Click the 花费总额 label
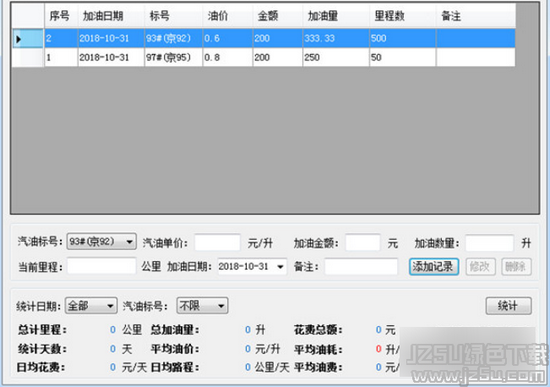Screen dimensions: 550x387 318,330
